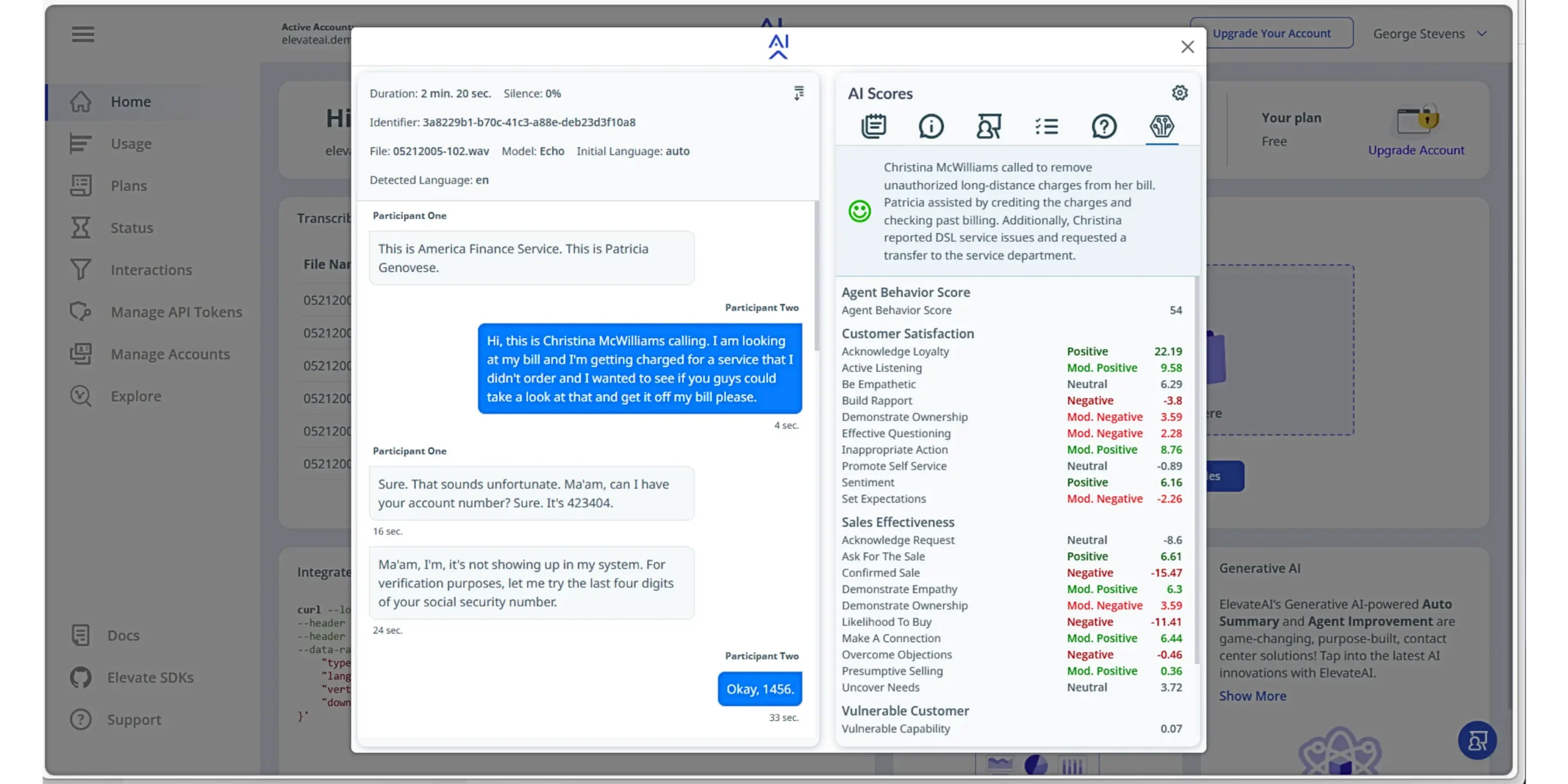The image size is (1568, 784).
Task: Close the transcript dialog
Action: click(1188, 47)
